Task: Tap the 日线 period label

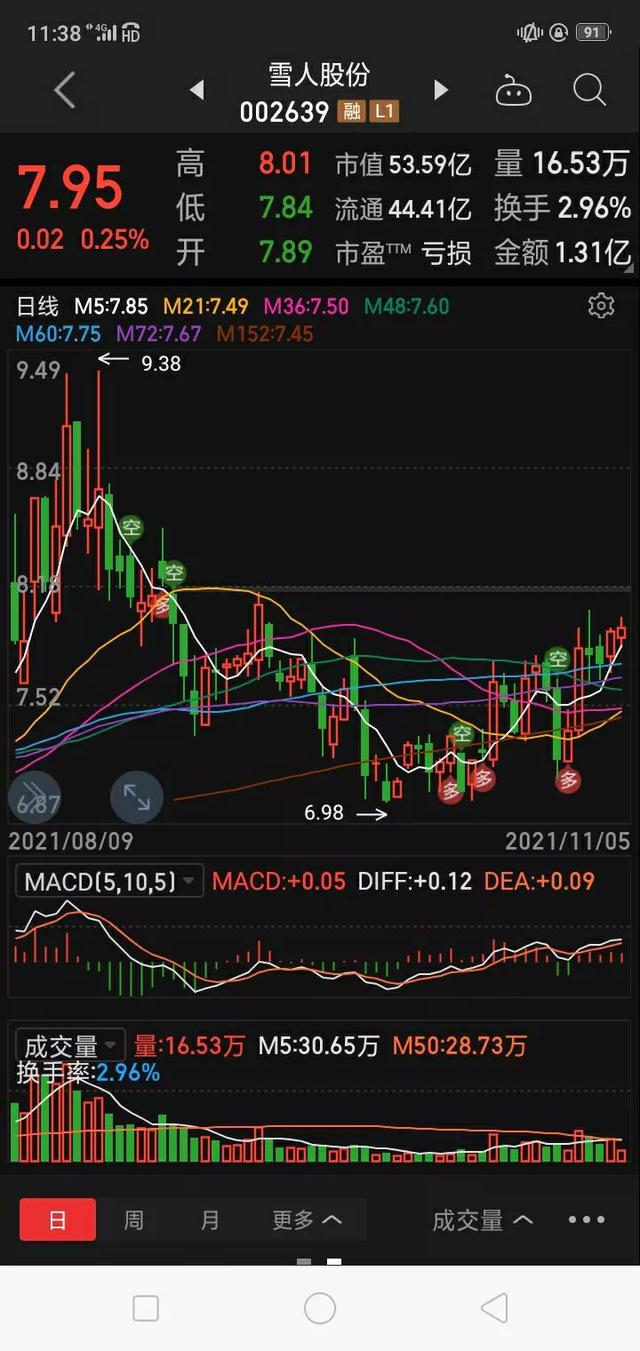Action: pyautogui.click(x=38, y=306)
